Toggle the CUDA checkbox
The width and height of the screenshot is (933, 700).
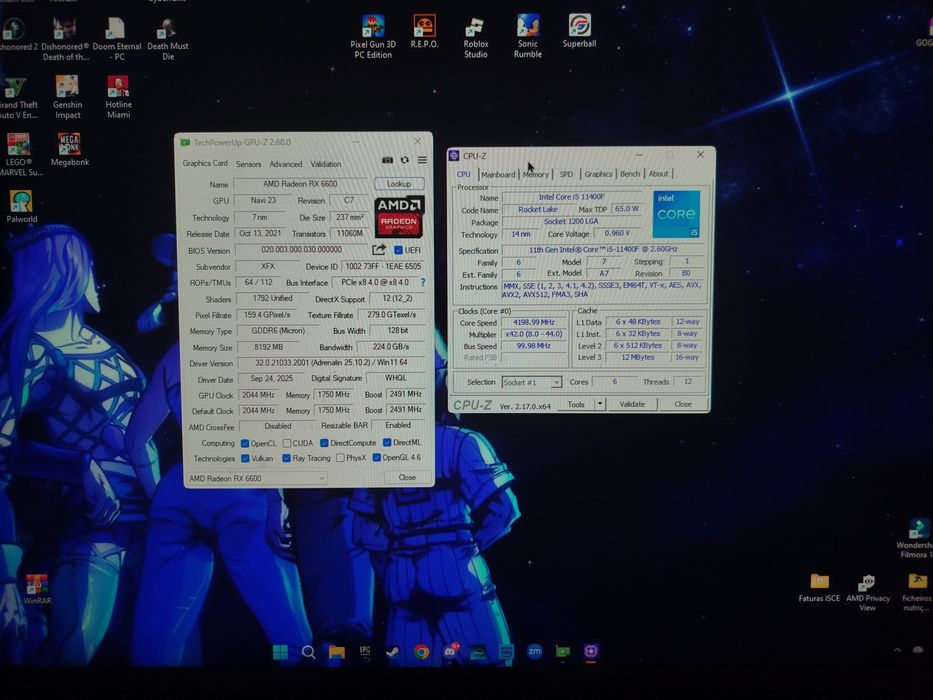(287, 443)
